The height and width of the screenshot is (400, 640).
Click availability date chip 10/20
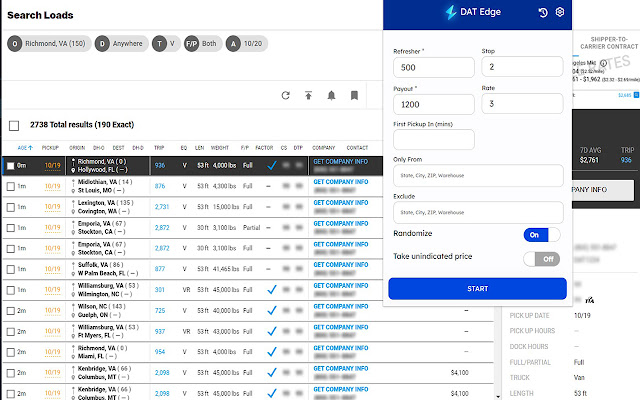tap(247, 44)
